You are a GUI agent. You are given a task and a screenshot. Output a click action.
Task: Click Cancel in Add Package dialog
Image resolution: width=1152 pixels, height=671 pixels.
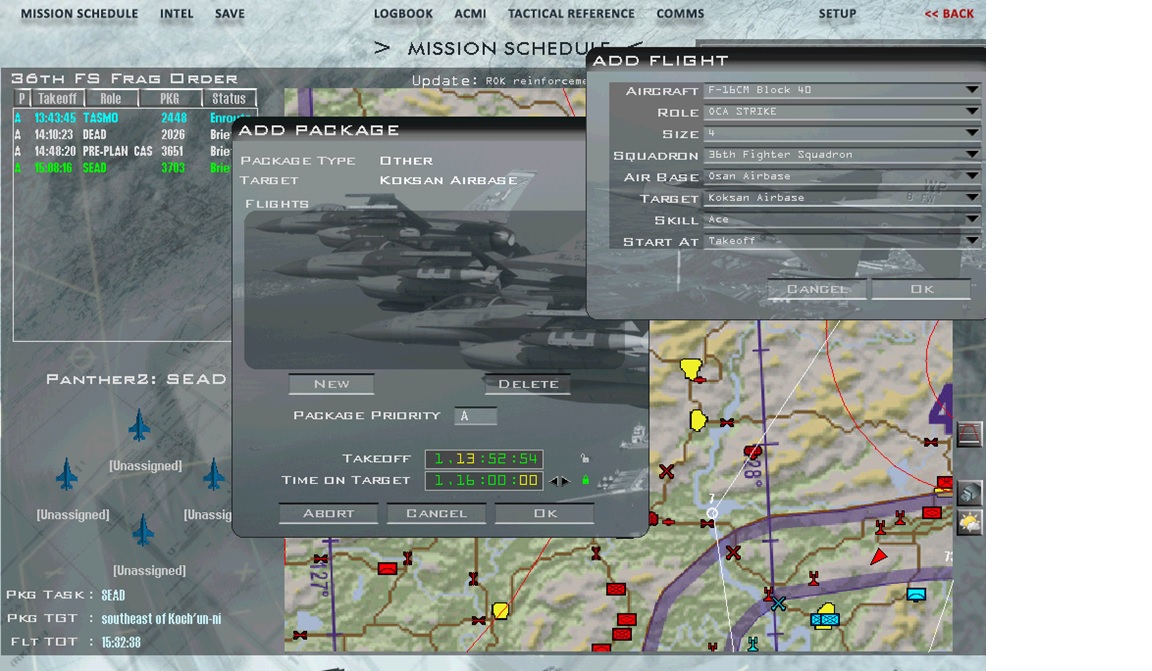pos(436,513)
